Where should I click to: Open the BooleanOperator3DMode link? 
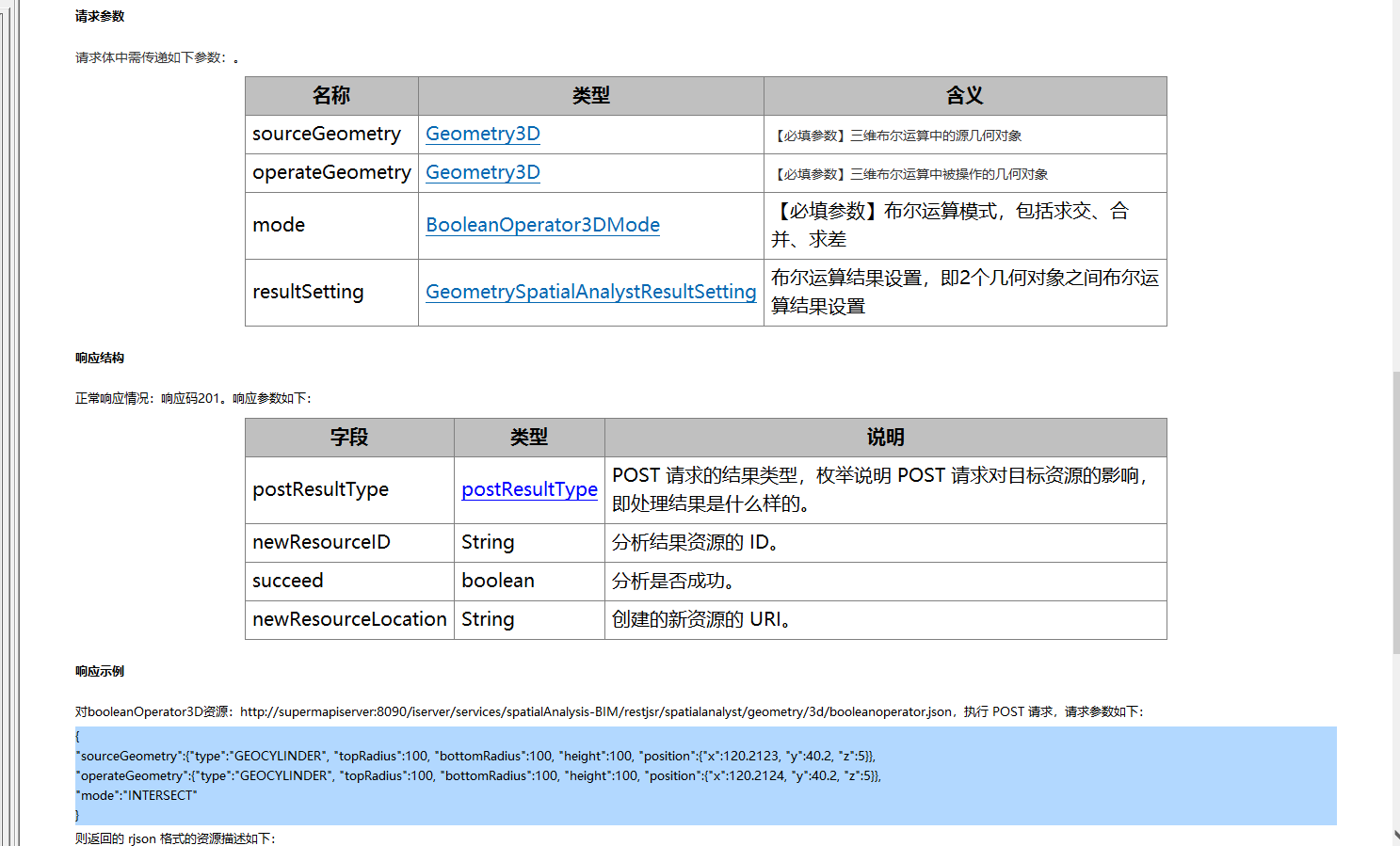pyautogui.click(x=543, y=225)
